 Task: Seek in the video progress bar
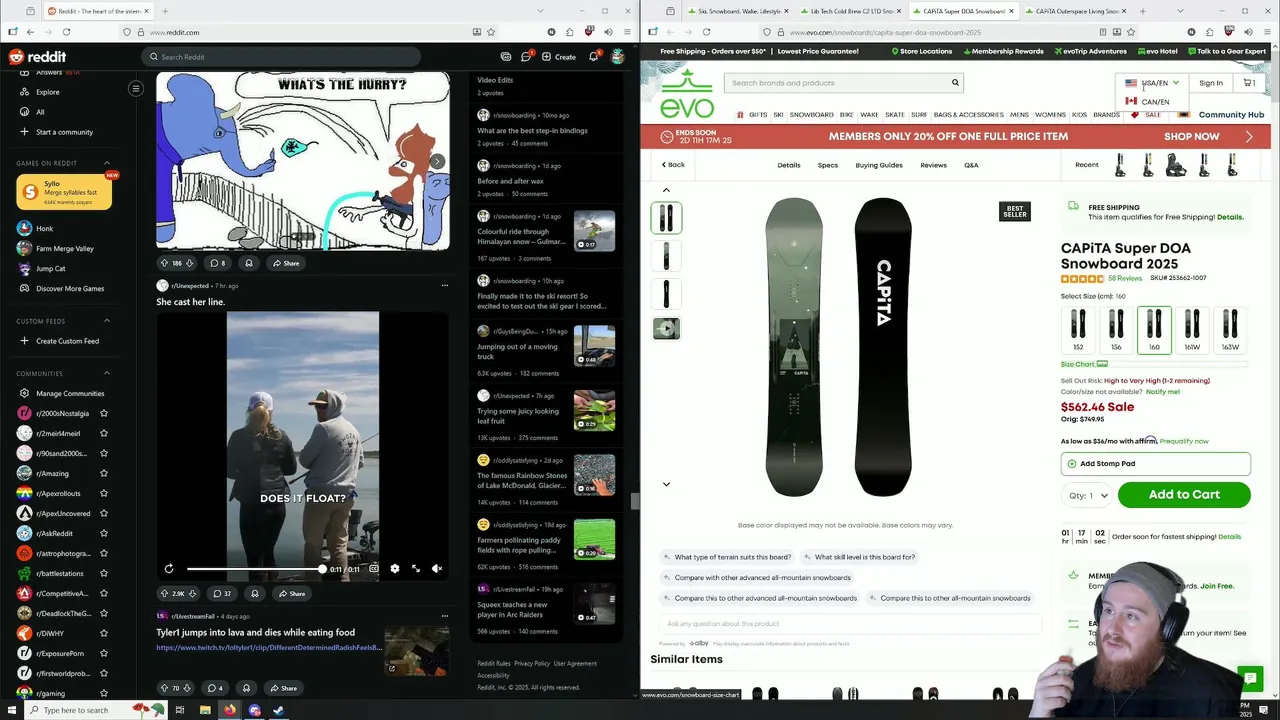coord(255,569)
